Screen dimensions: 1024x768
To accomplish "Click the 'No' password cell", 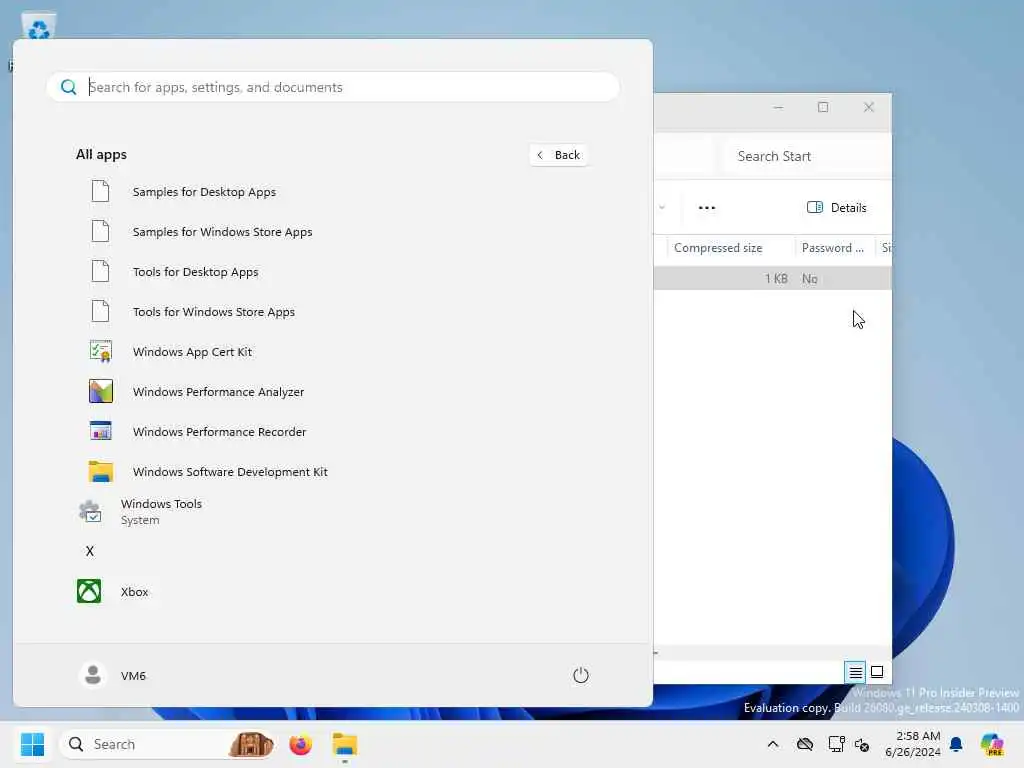I will coord(810,279).
